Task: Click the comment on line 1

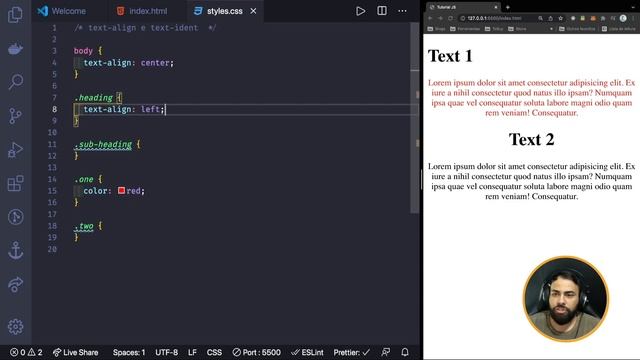Action: click(145, 28)
